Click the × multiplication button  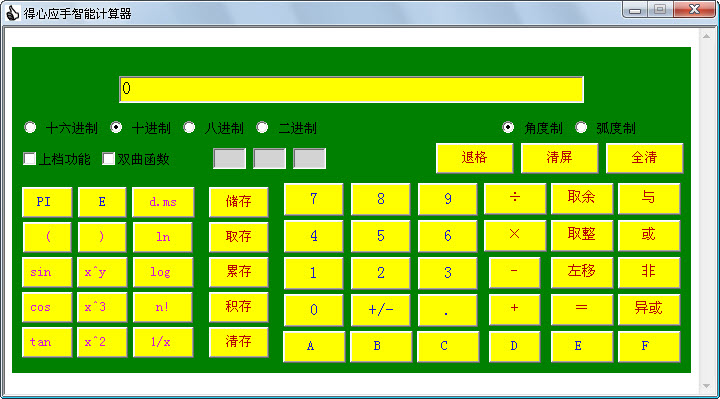(x=515, y=235)
